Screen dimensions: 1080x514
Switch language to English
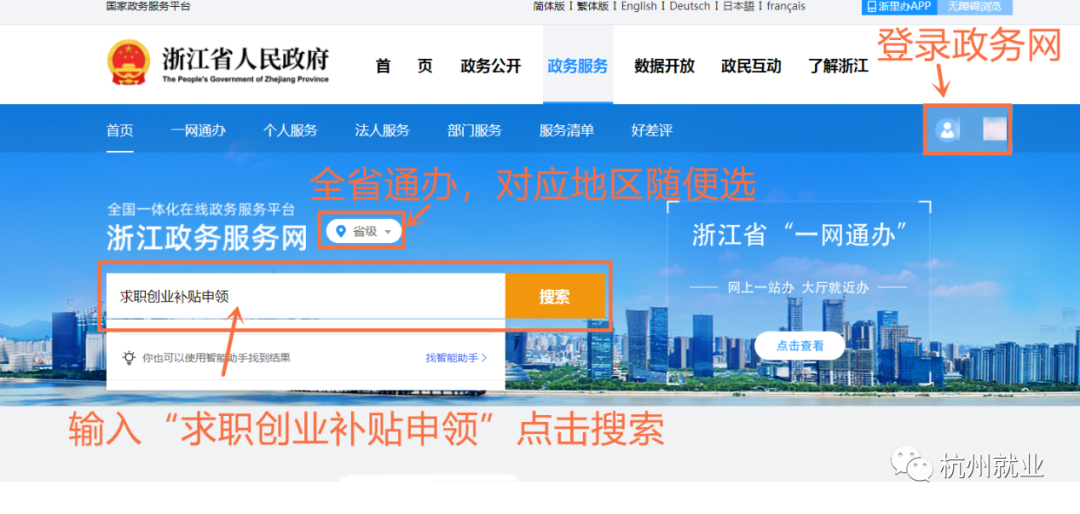point(638,6)
